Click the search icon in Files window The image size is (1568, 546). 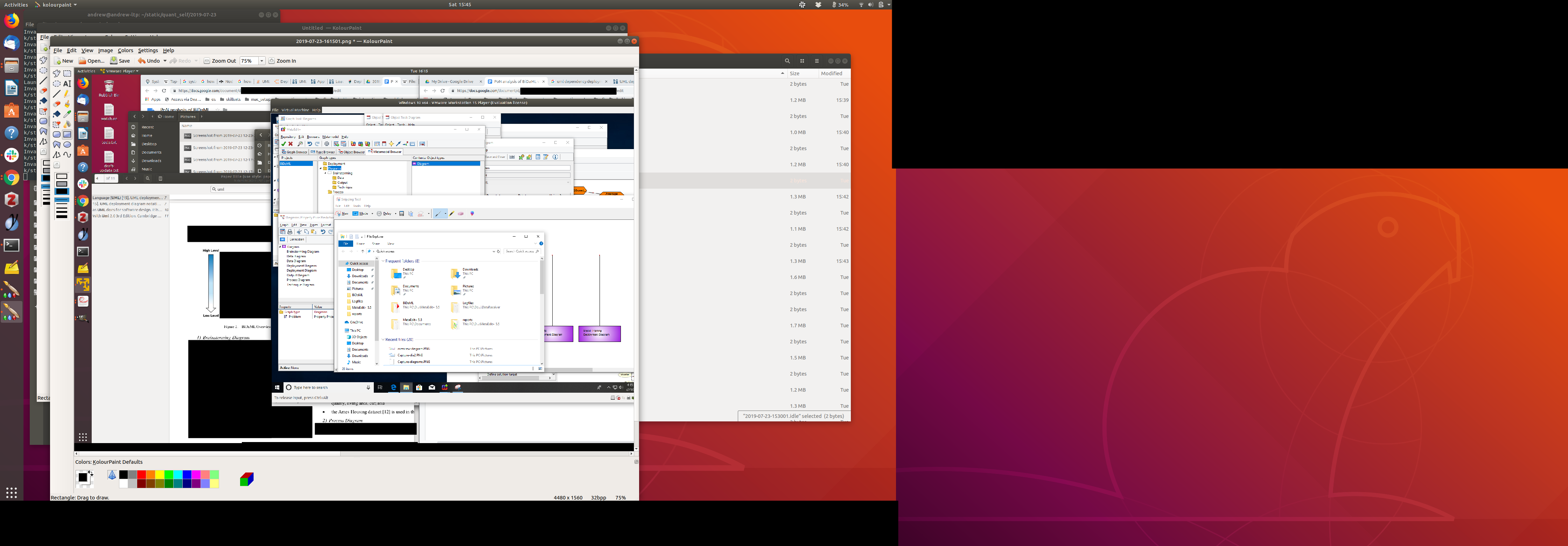tap(787, 61)
